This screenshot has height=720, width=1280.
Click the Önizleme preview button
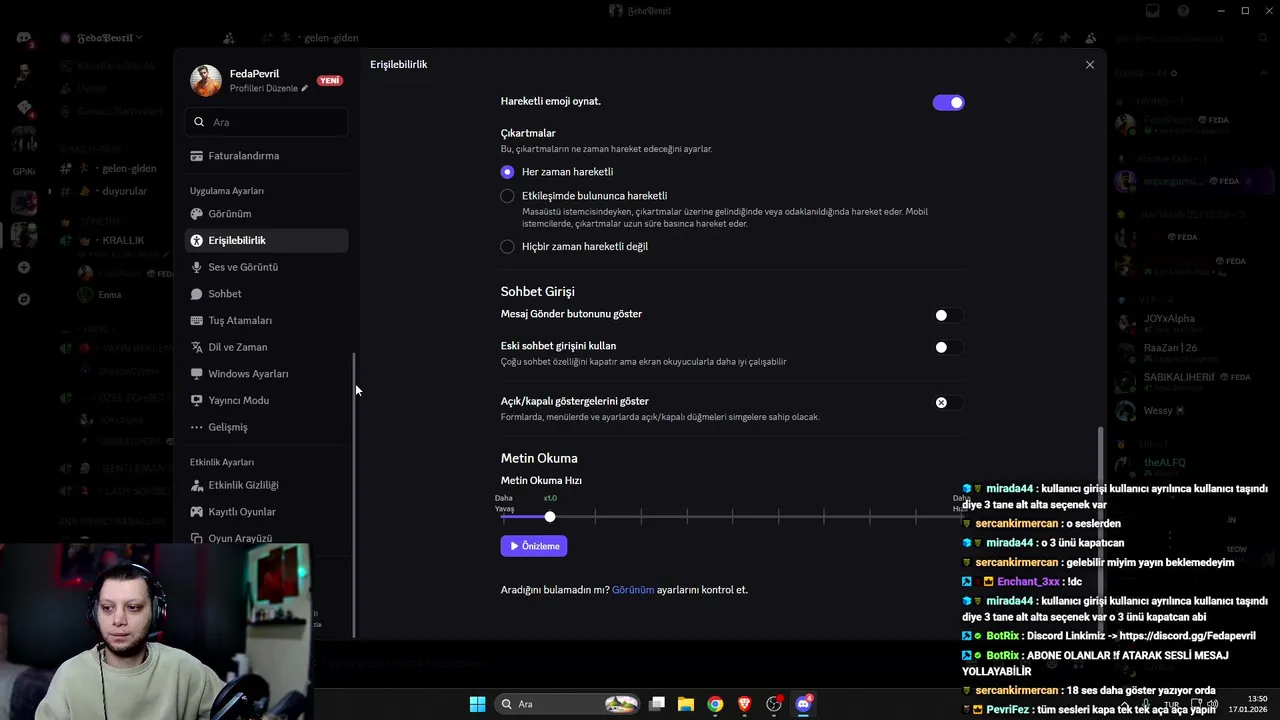(x=534, y=546)
